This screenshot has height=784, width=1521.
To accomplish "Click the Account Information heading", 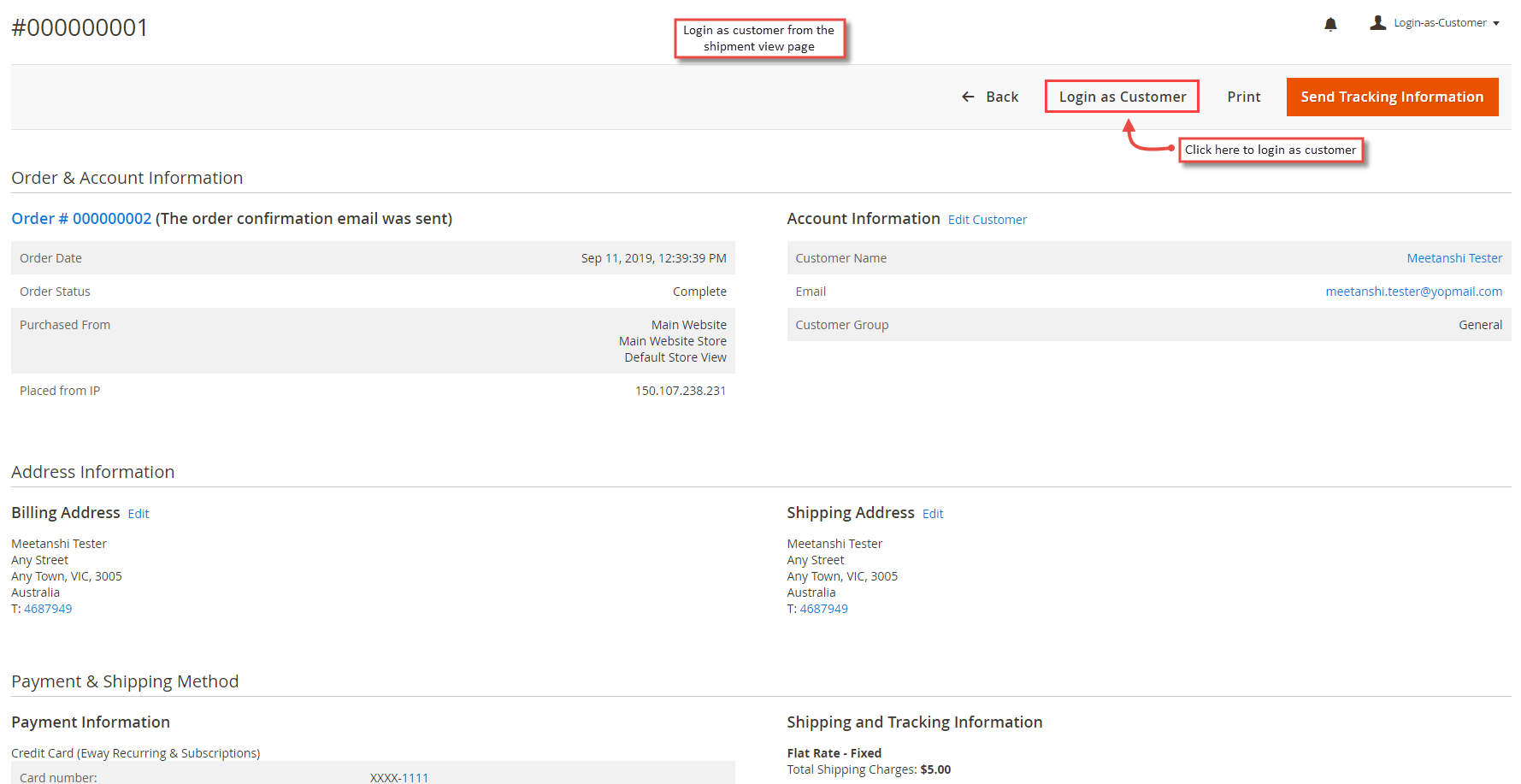I will pyautogui.click(x=864, y=219).
